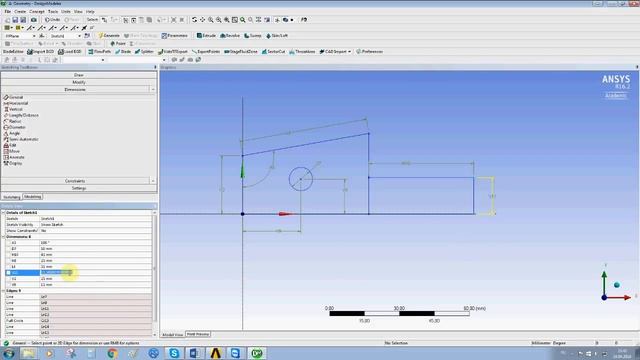Collapse the Dimensions group in details
The image size is (640, 360).
click(3, 237)
